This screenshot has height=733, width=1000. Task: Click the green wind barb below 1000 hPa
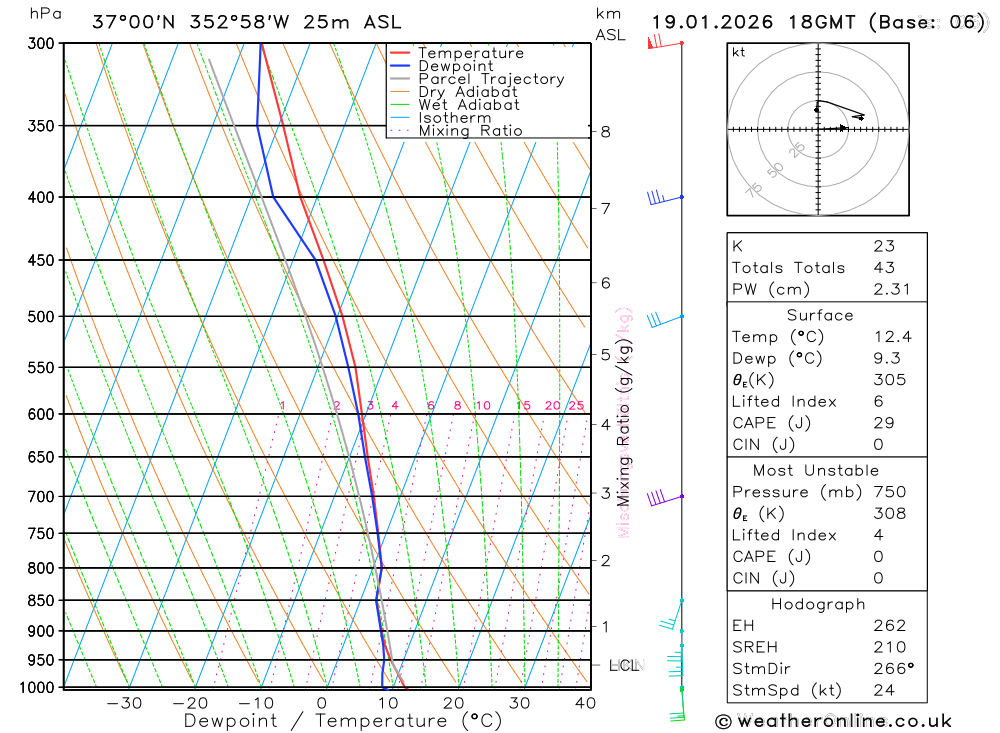click(679, 705)
